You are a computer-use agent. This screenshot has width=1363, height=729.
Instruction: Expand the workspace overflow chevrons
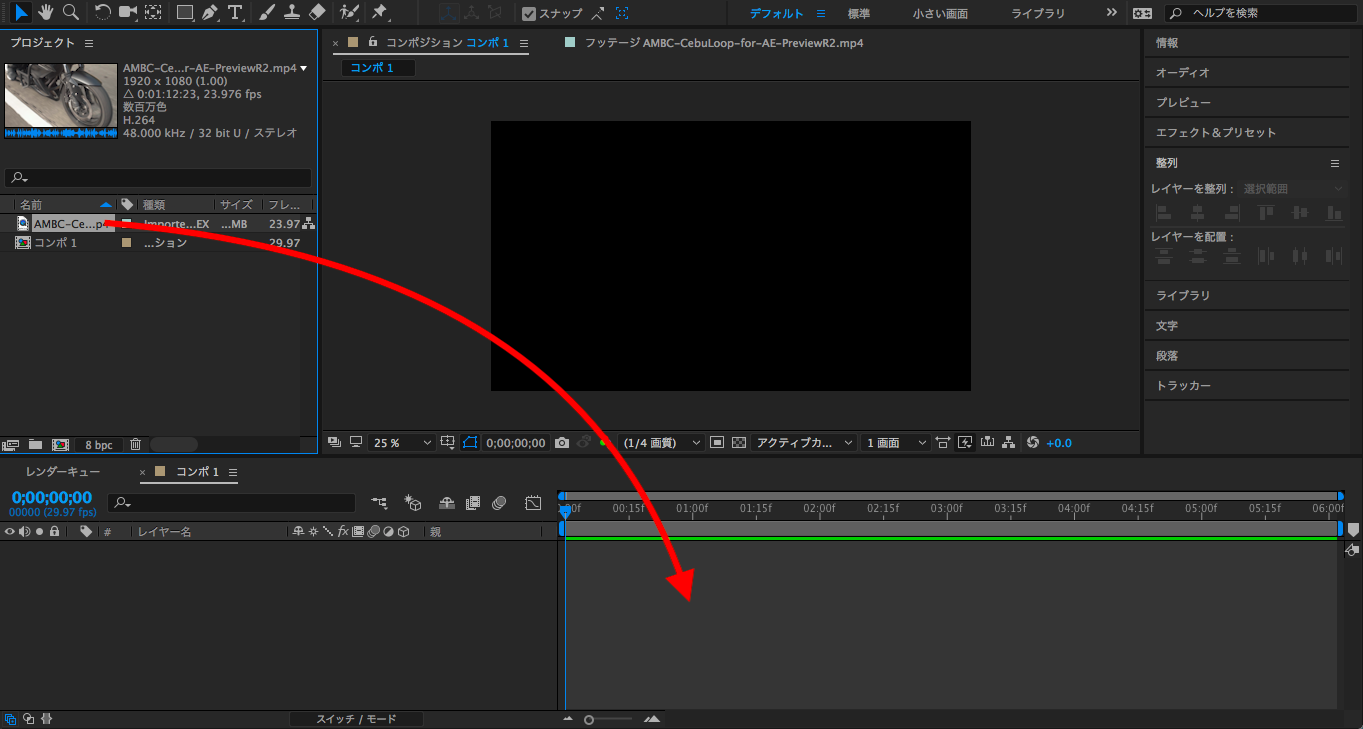pos(1112,13)
